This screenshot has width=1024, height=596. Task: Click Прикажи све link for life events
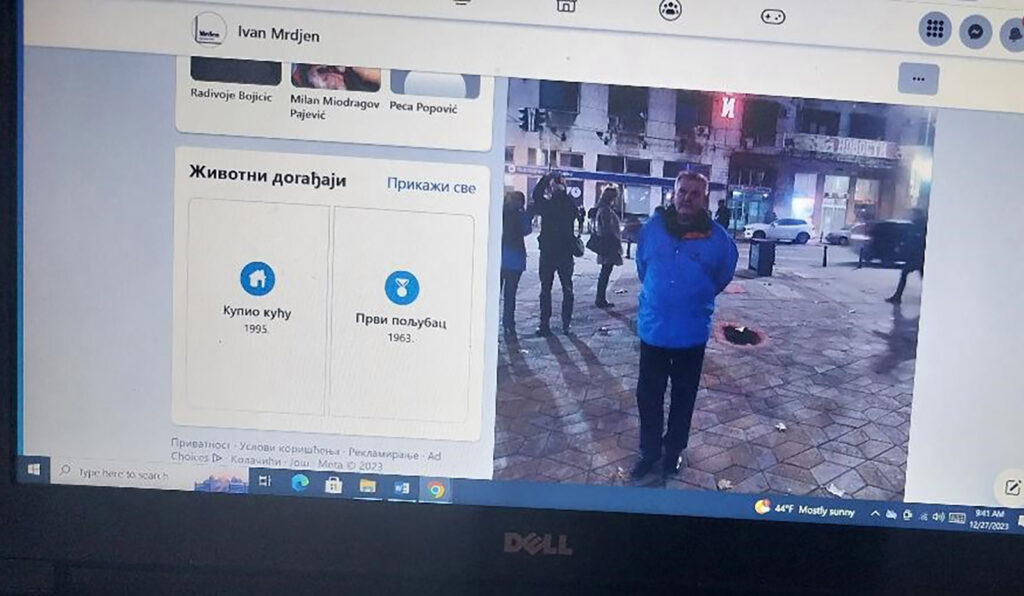point(431,186)
